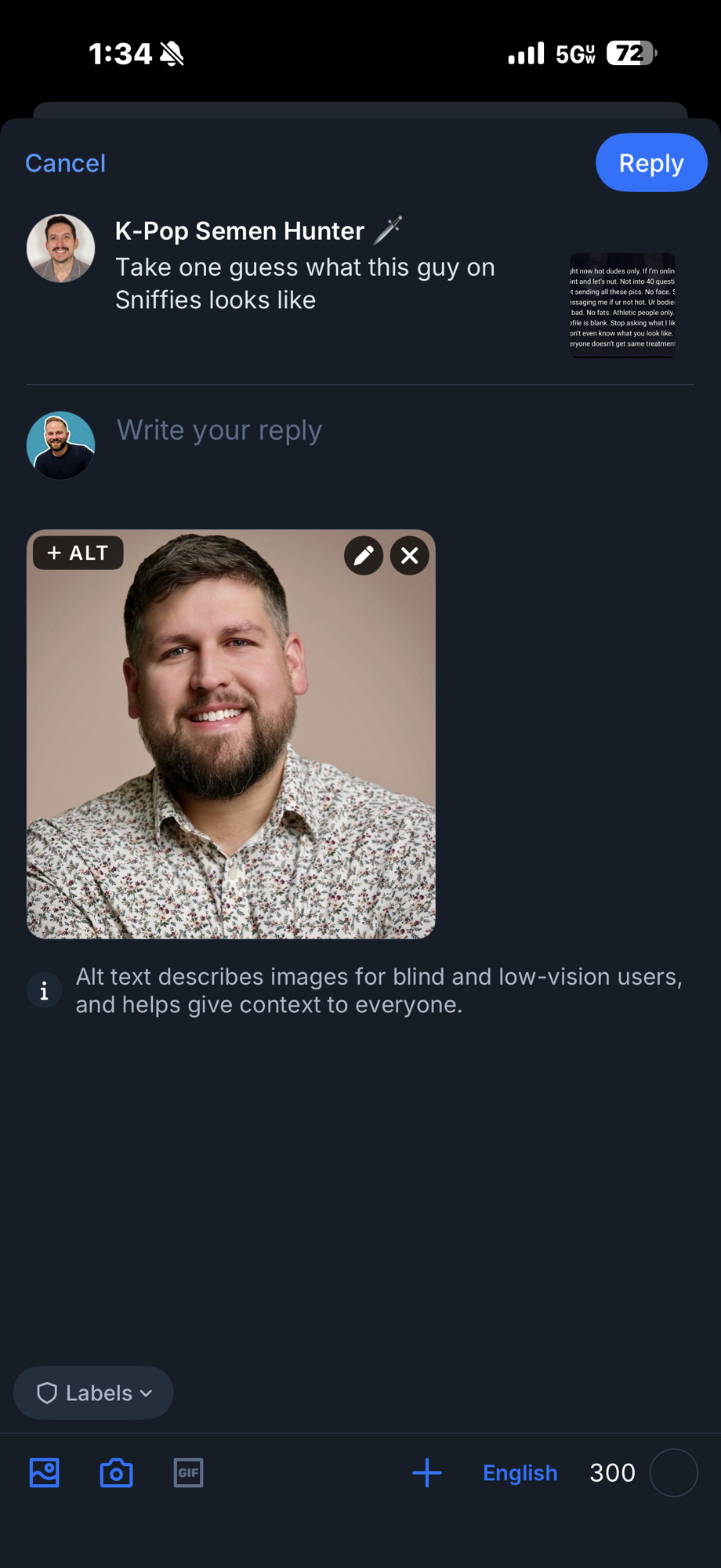This screenshot has height=1568, width=721.
Task: Open the GIF picker
Action: tap(188, 1472)
